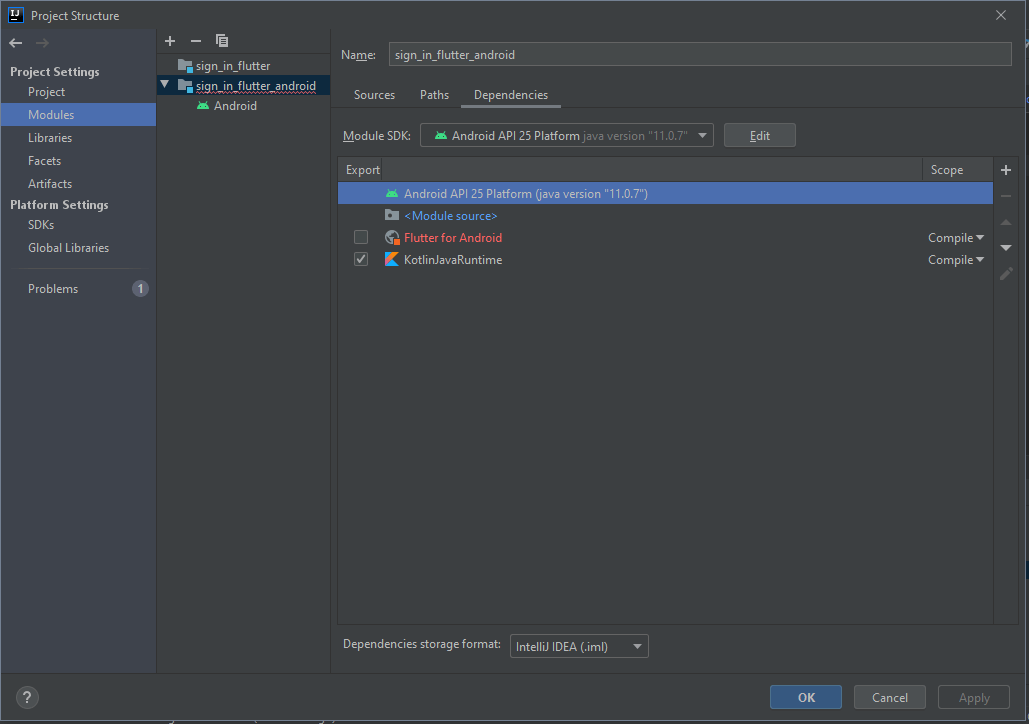Click the back navigation arrow

pos(15,41)
